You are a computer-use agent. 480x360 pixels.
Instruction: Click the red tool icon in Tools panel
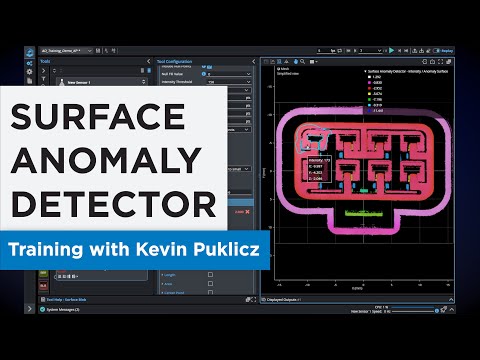pyautogui.click(x=43, y=286)
